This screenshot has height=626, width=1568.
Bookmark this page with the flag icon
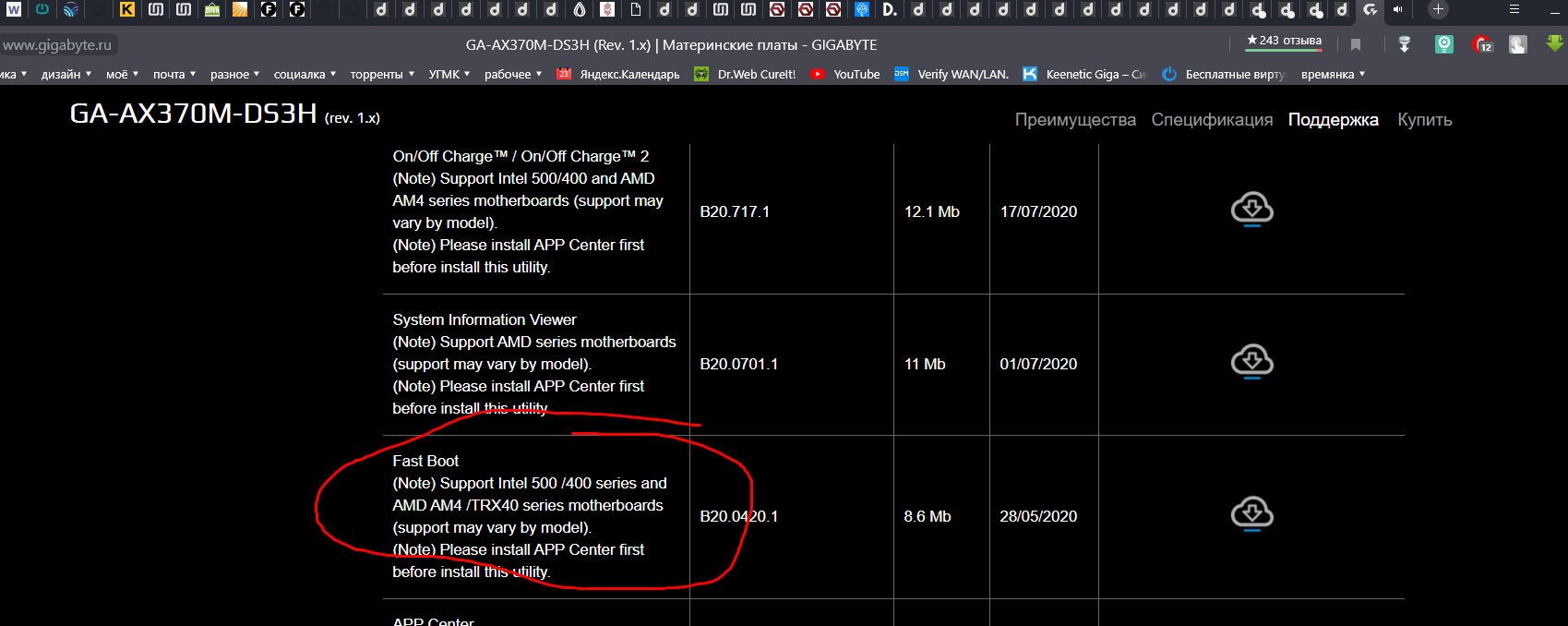coord(1356,44)
